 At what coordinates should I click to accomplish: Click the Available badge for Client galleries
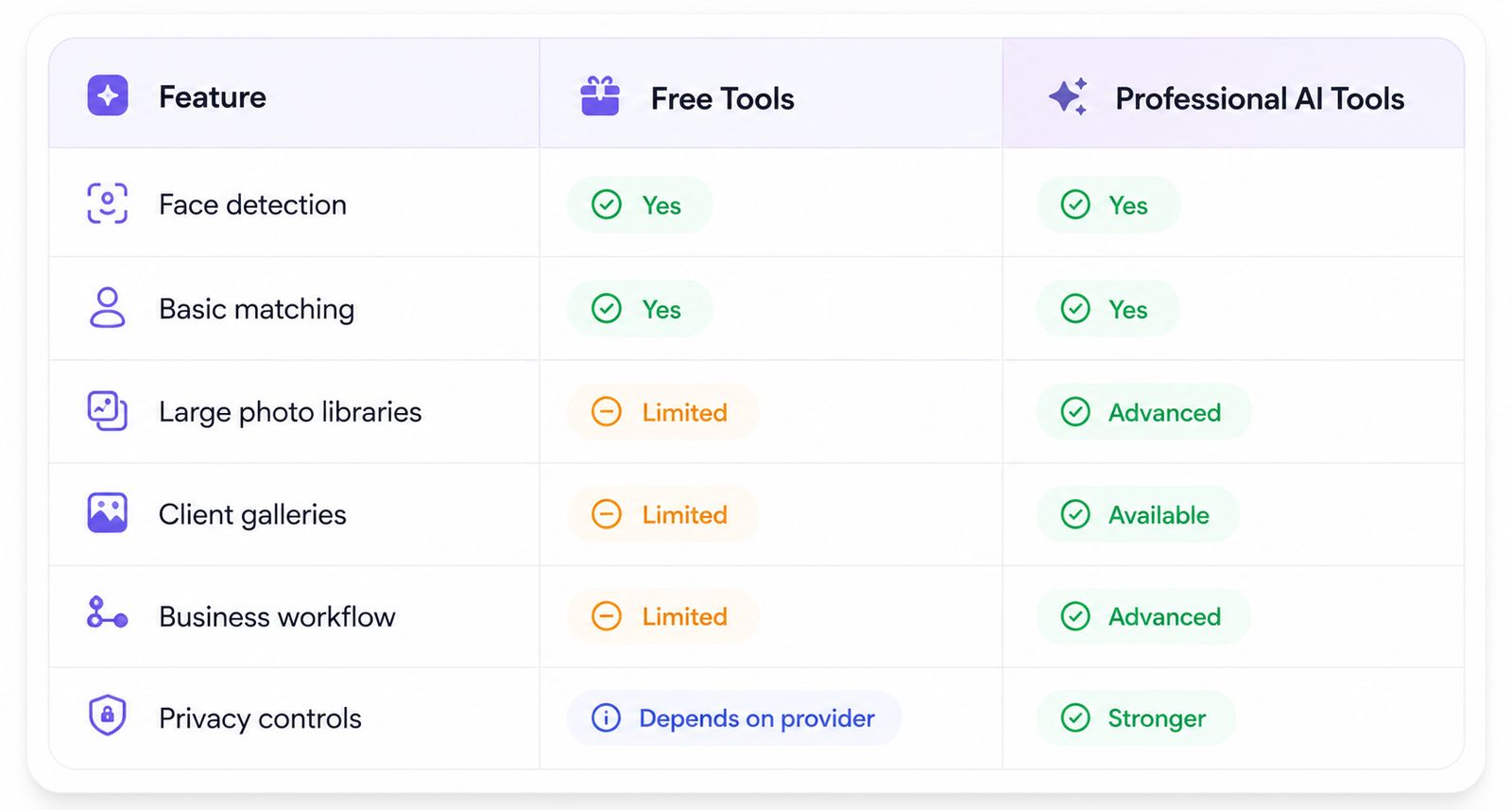pyautogui.click(x=1138, y=514)
